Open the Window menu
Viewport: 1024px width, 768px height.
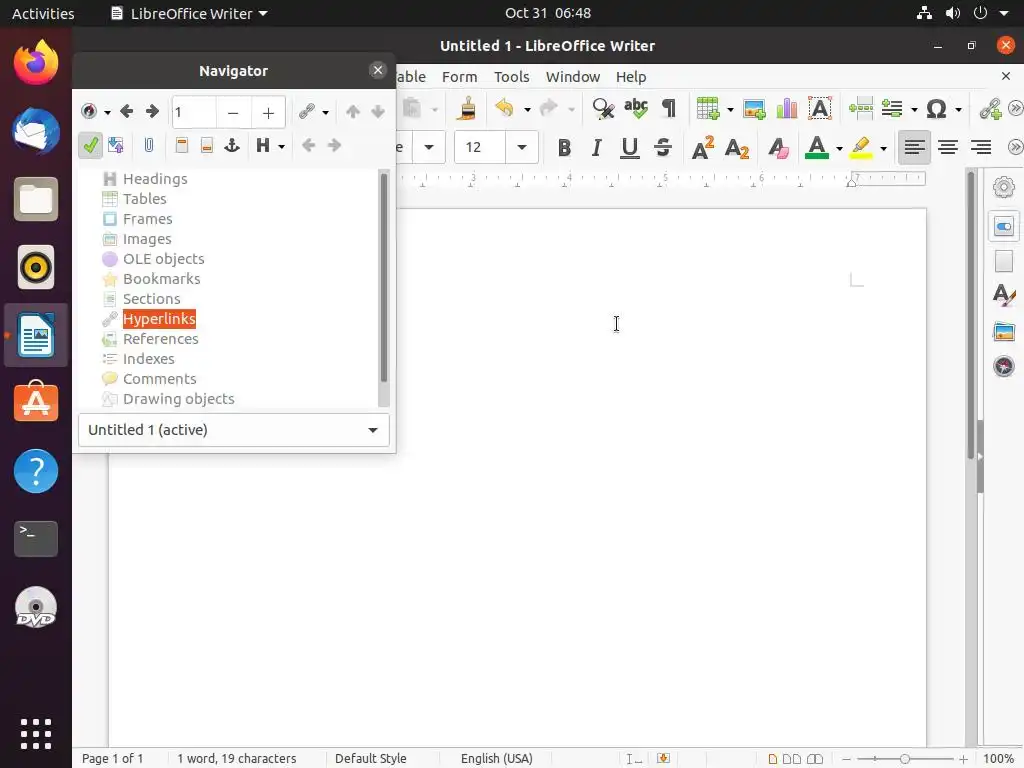coord(573,76)
